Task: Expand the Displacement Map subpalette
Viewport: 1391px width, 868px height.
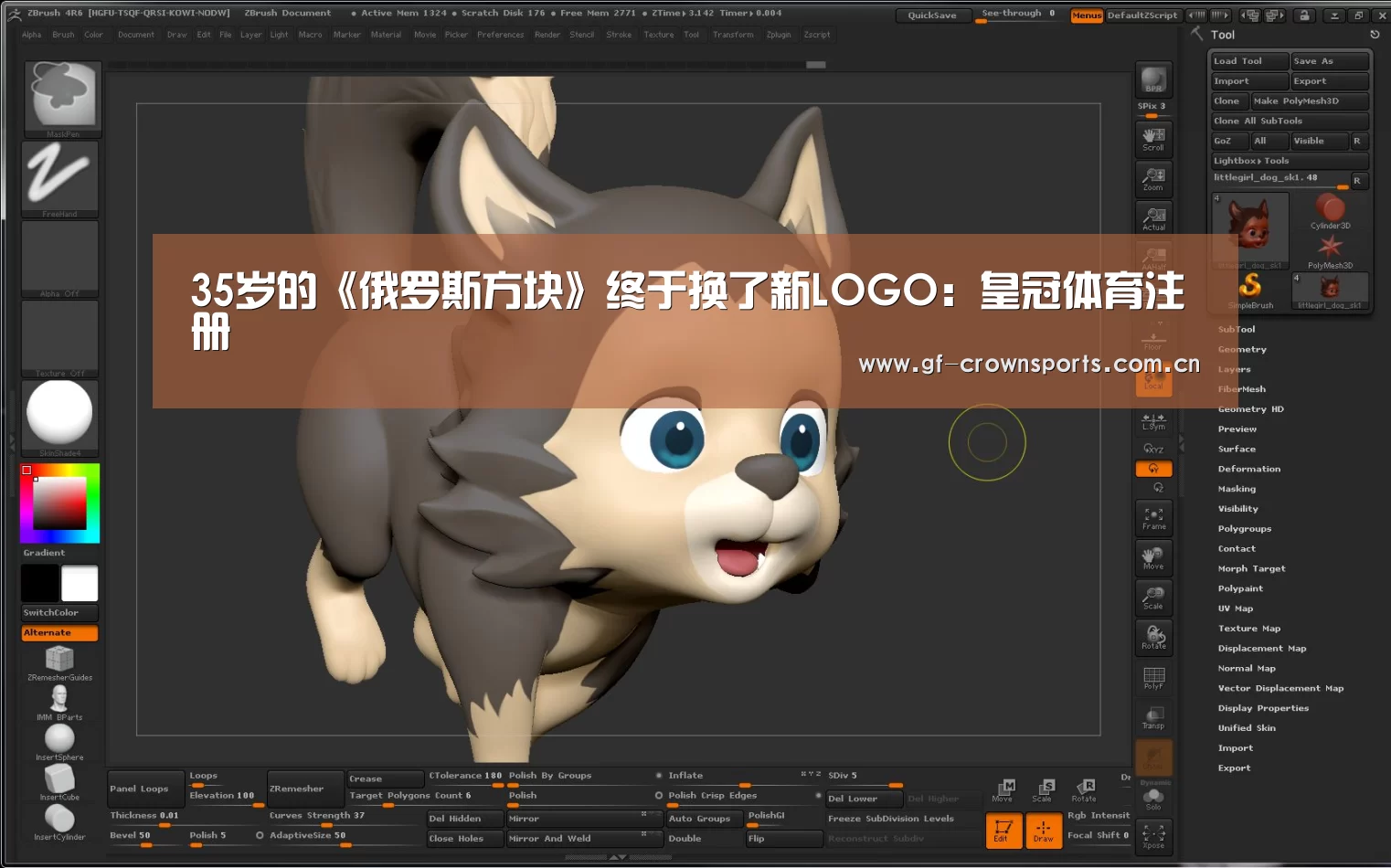Action: [x=1262, y=649]
